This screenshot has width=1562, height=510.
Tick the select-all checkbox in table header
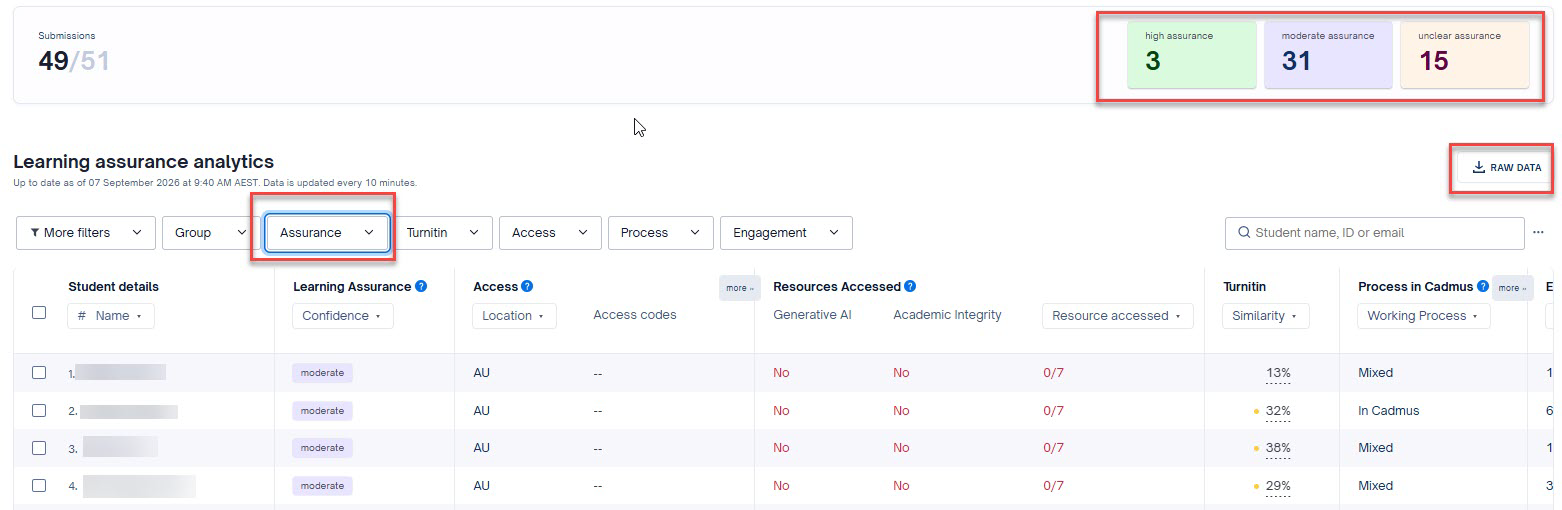(39, 312)
